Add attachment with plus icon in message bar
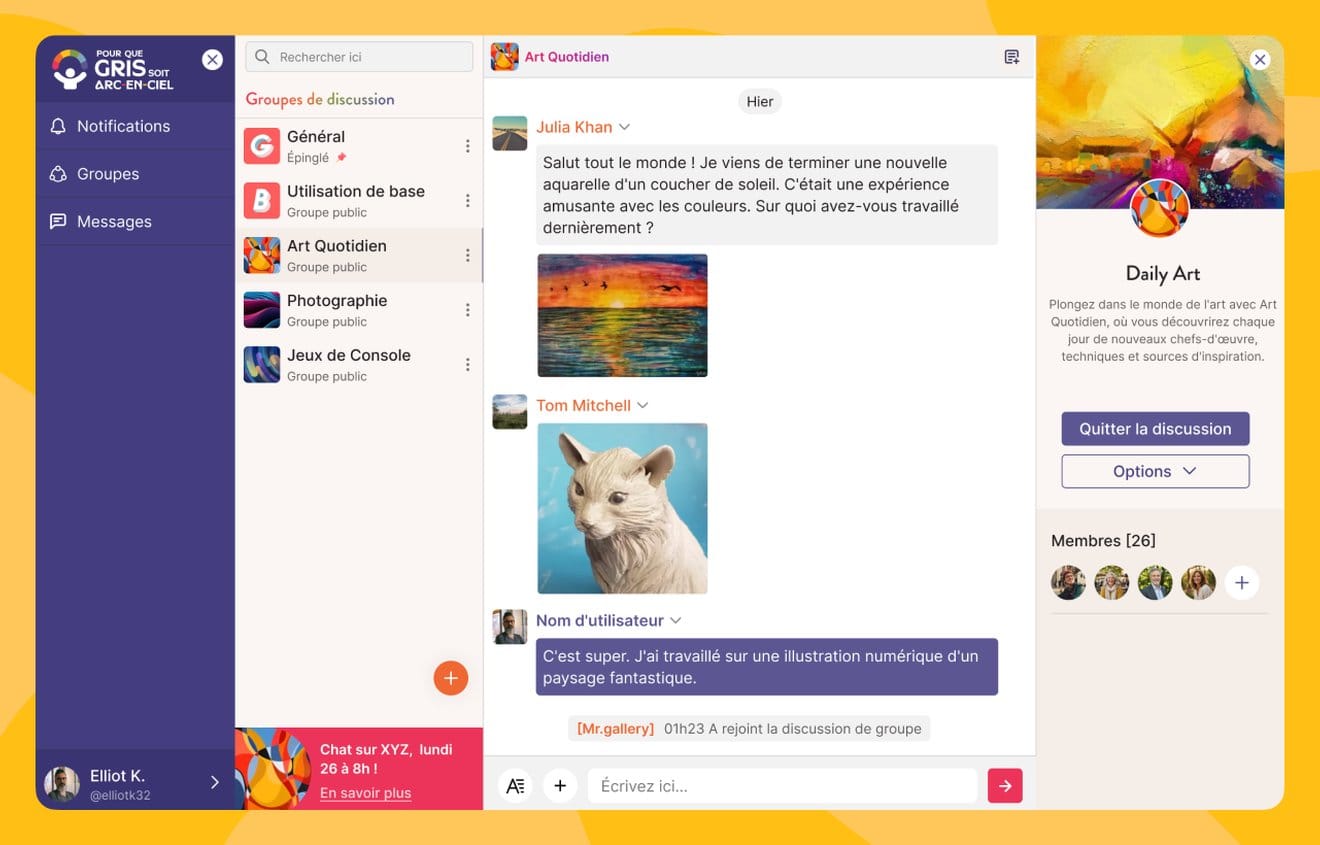 point(560,786)
